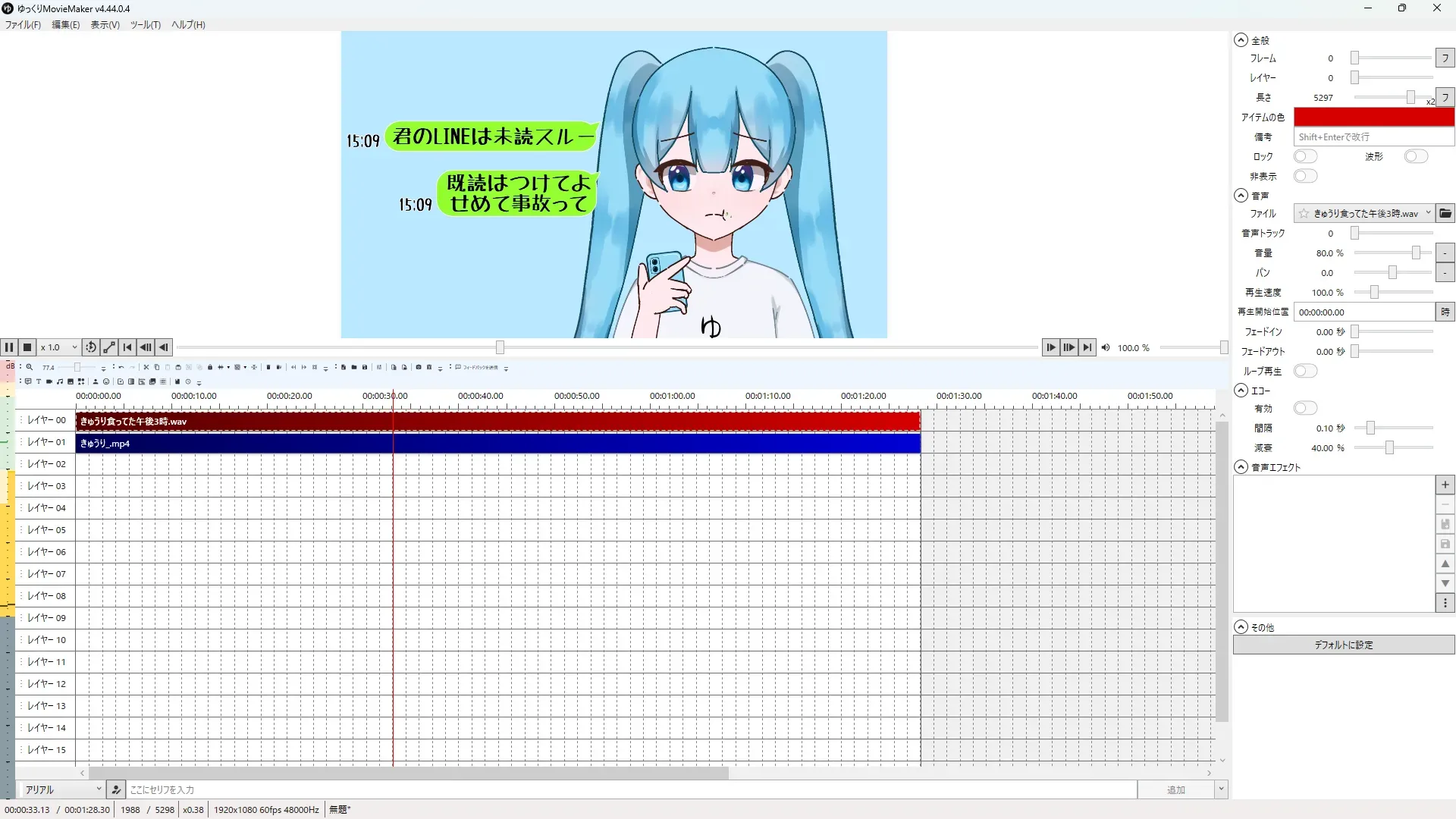Click the cut scissors icon
Screen dimensions: 1456x819
tap(146, 367)
